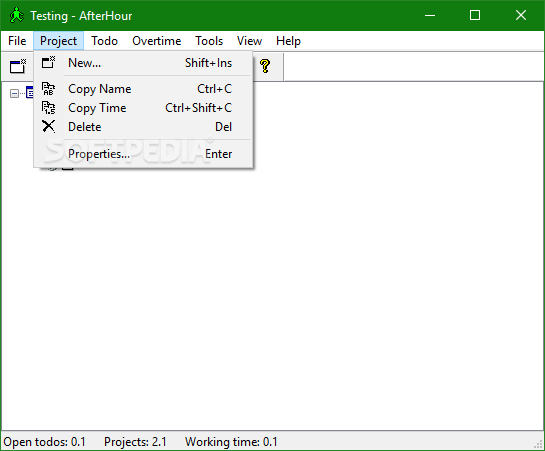Image resolution: width=545 pixels, height=451 pixels.
Task: Maximize the AfterHour window
Action: coord(475,15)
